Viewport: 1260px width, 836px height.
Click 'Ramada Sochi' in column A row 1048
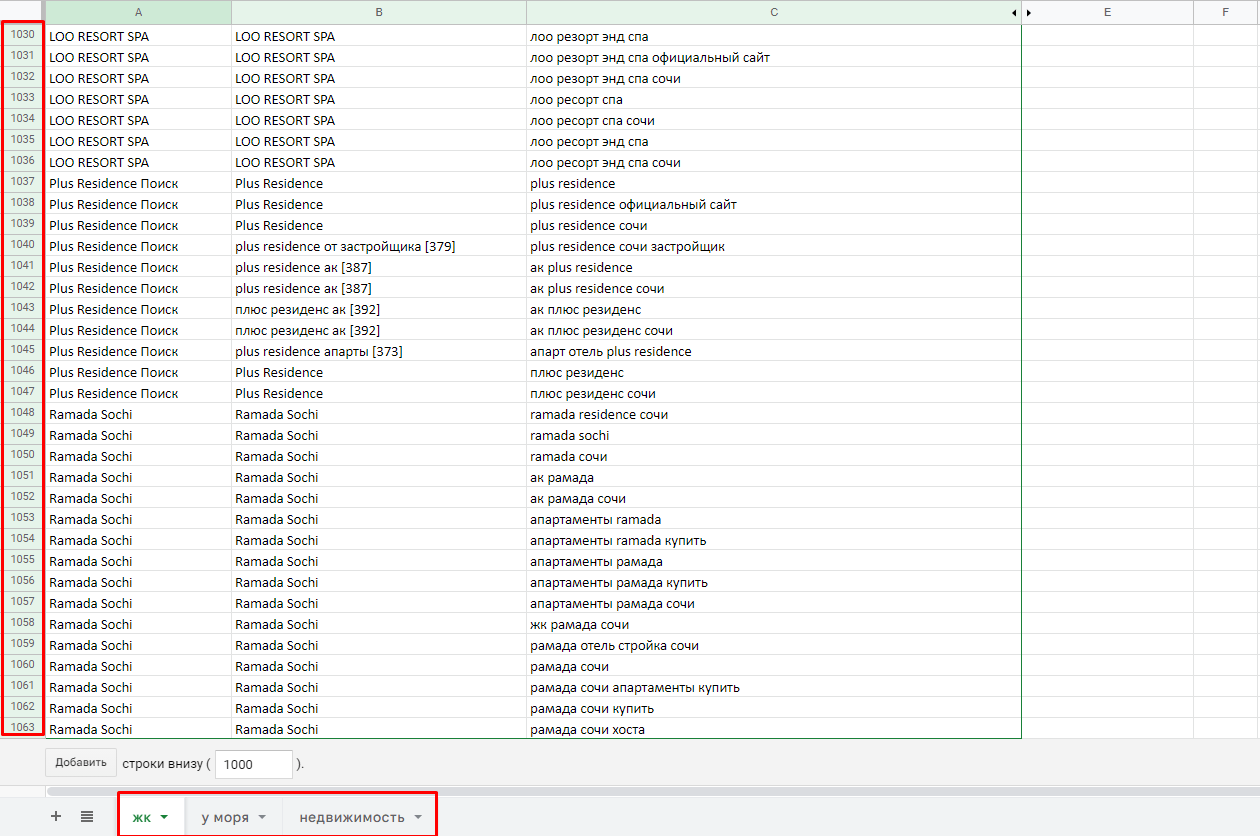tap(138, 414)
